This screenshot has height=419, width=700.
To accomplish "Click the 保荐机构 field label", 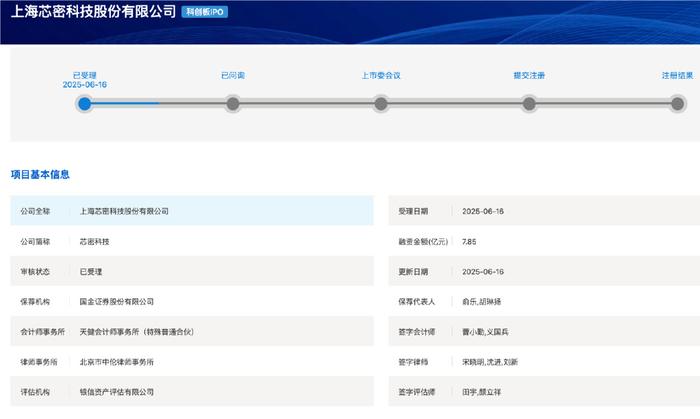I will pos(35,302).
